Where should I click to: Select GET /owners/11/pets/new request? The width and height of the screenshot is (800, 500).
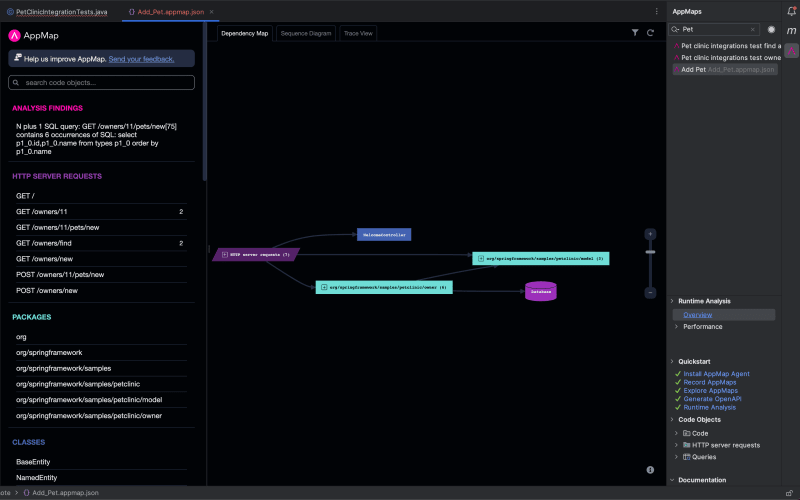[101, 228]
